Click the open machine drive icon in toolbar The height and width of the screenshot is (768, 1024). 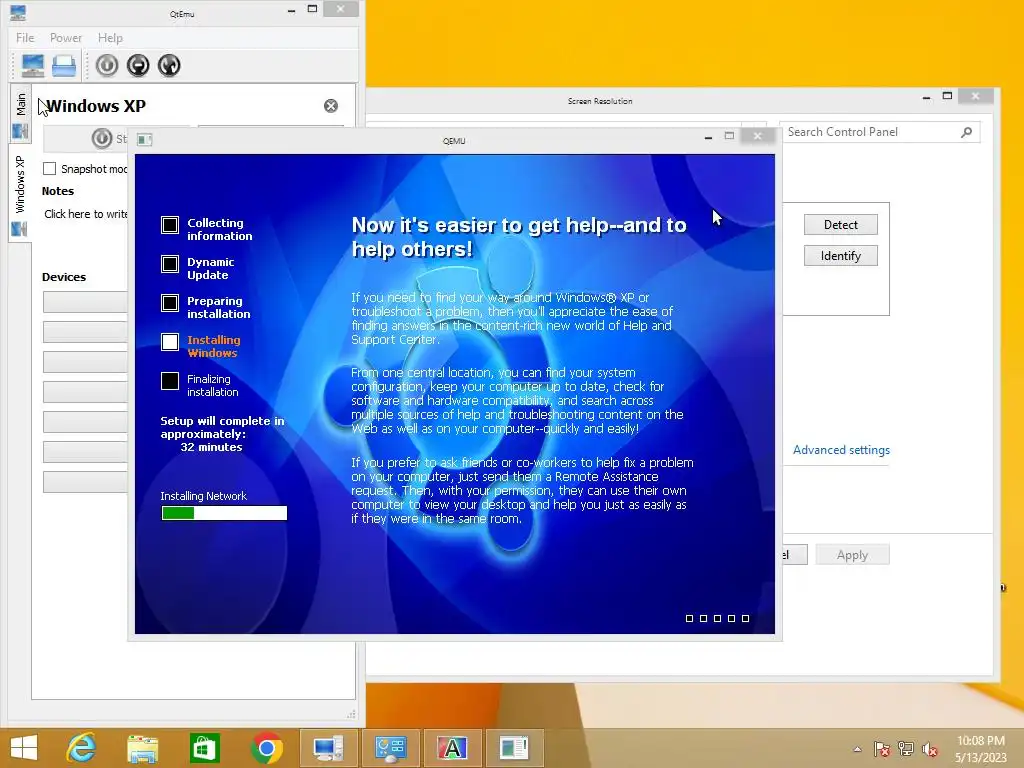tap(64, 65)
